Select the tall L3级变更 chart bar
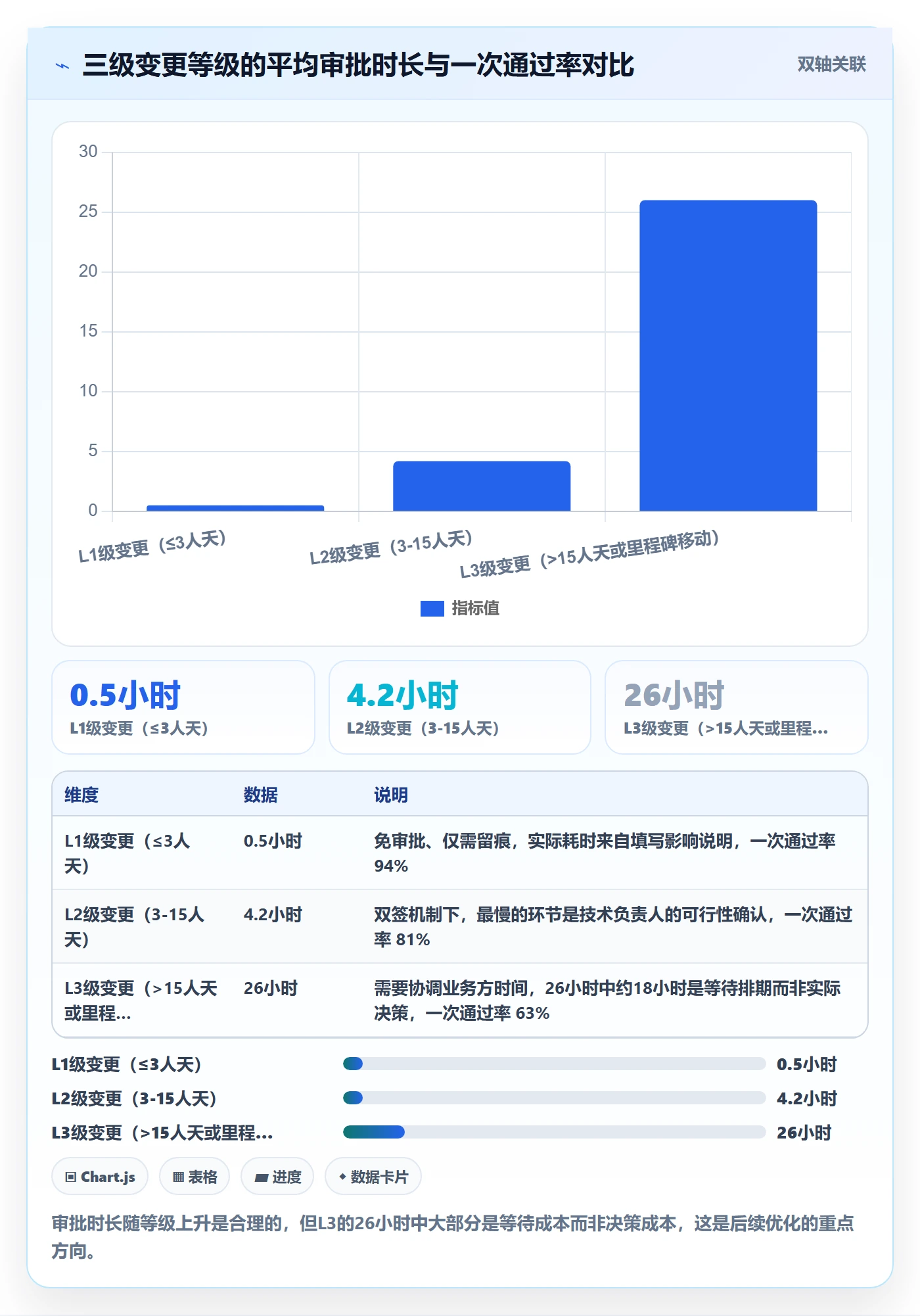Viewport: 920px width, 1316px height. coord(728,356)
